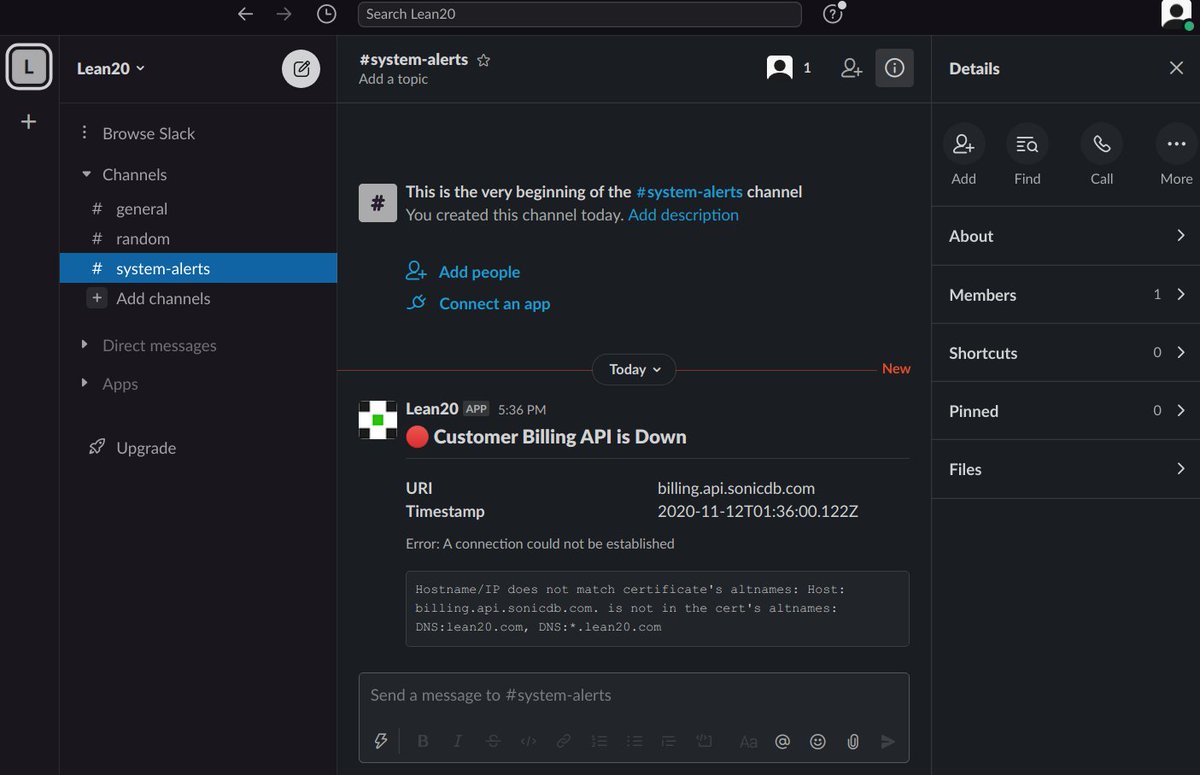The height and width of the screenshot is (775, 1200).
Task: Open the #random channel
Action: tap(198, 238)
